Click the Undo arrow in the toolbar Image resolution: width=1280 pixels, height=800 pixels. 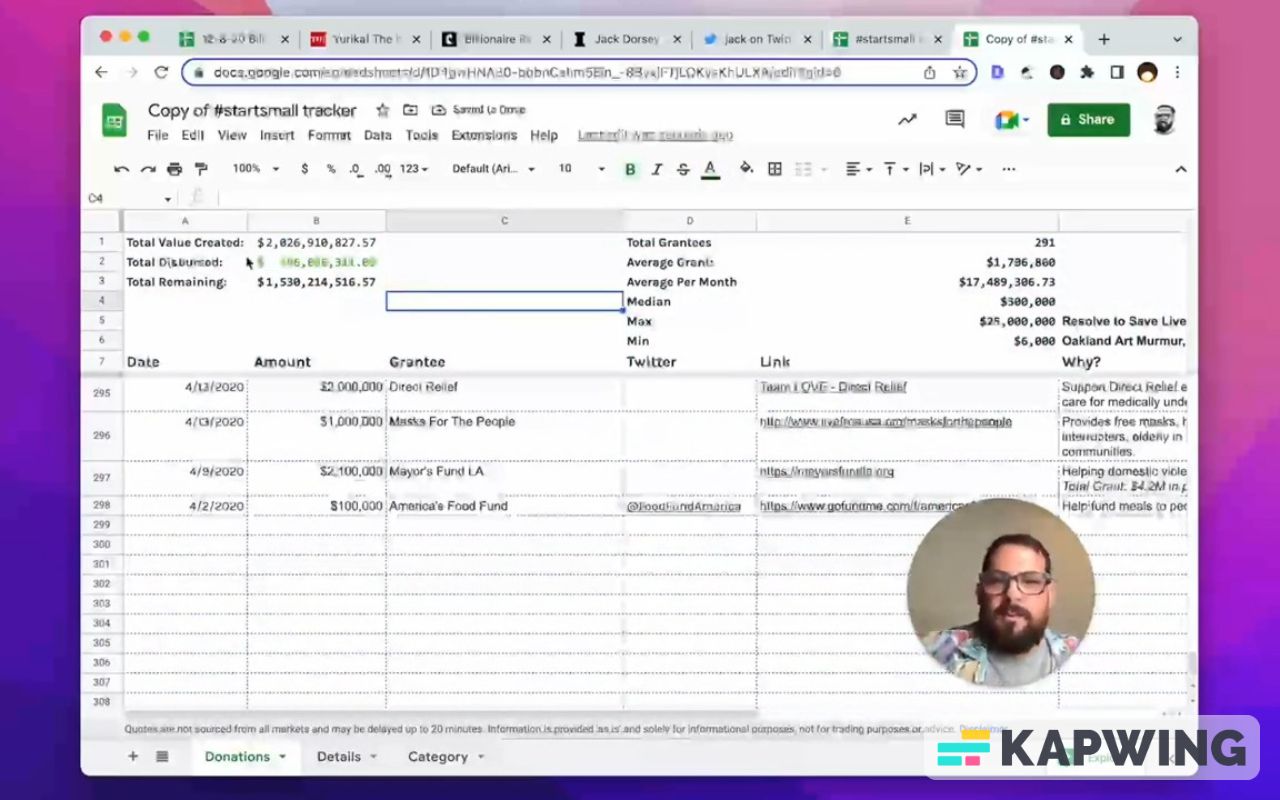tap(122, 169)
